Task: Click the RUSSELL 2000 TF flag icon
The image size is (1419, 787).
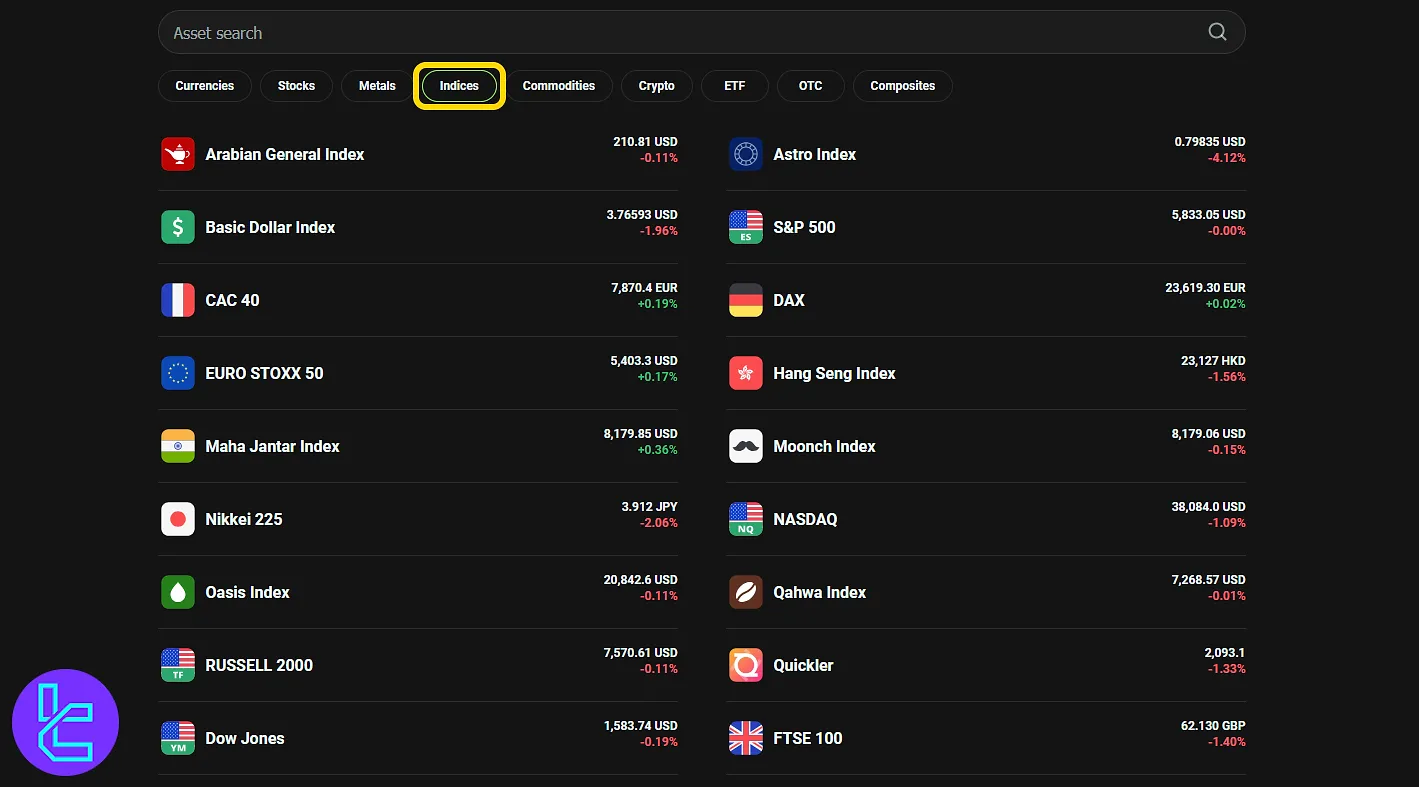Action: 178,665
